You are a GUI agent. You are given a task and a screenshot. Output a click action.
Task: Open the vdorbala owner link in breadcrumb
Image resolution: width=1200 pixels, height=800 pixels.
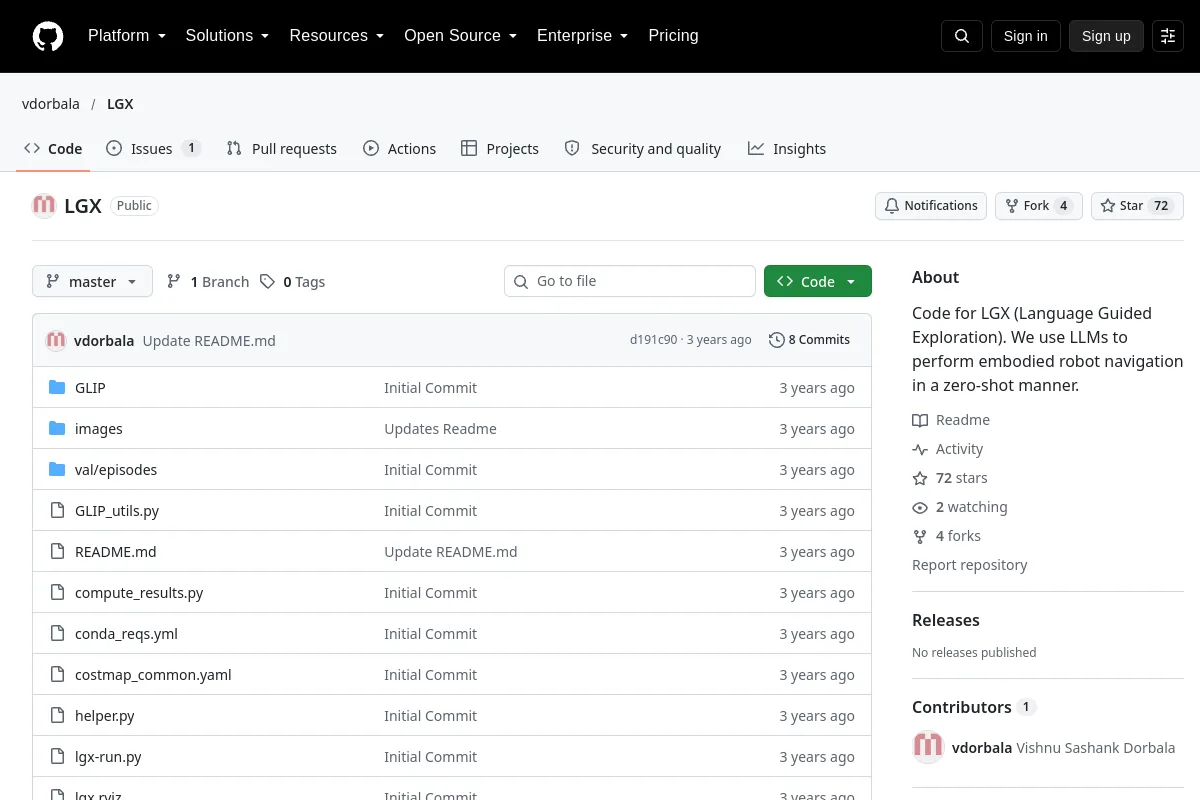click(x=51, y=104)
